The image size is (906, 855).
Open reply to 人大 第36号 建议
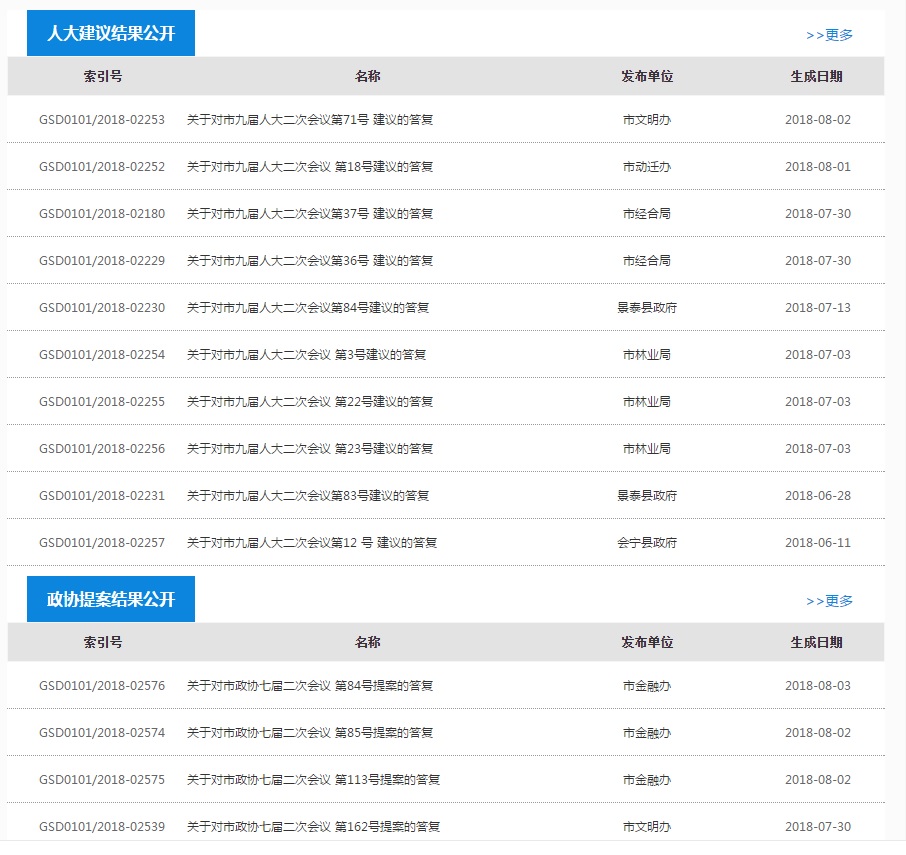click(310, 261)
